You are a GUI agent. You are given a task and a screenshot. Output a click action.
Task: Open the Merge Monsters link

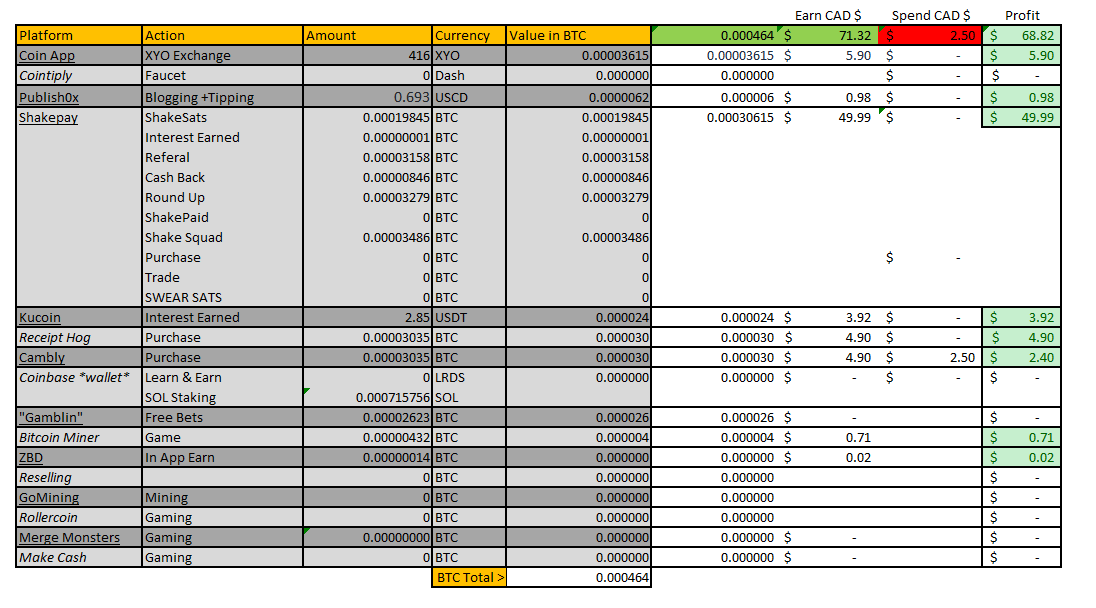(69, 537)
